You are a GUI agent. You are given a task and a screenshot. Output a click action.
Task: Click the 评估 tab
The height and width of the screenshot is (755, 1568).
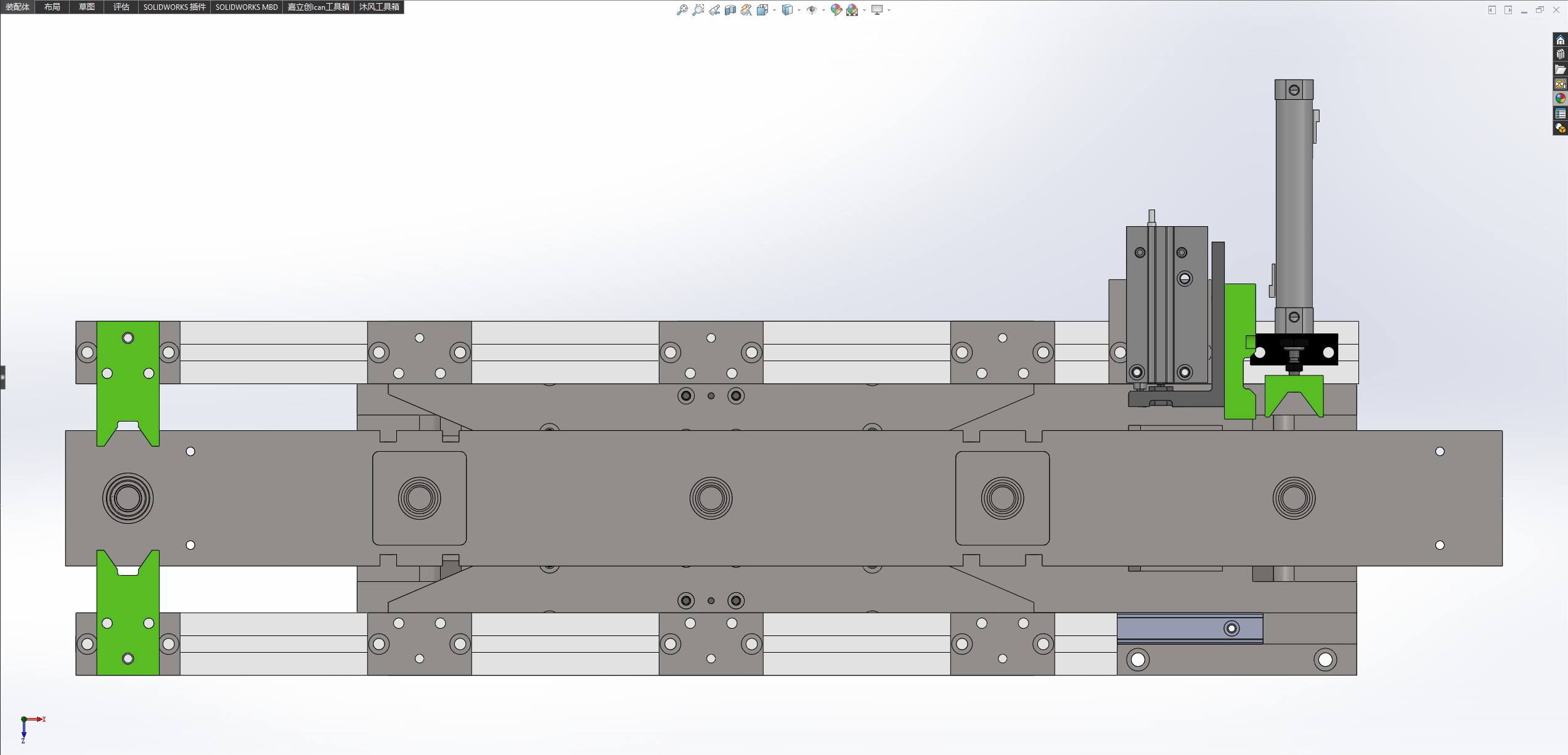[x=121, y=7]
